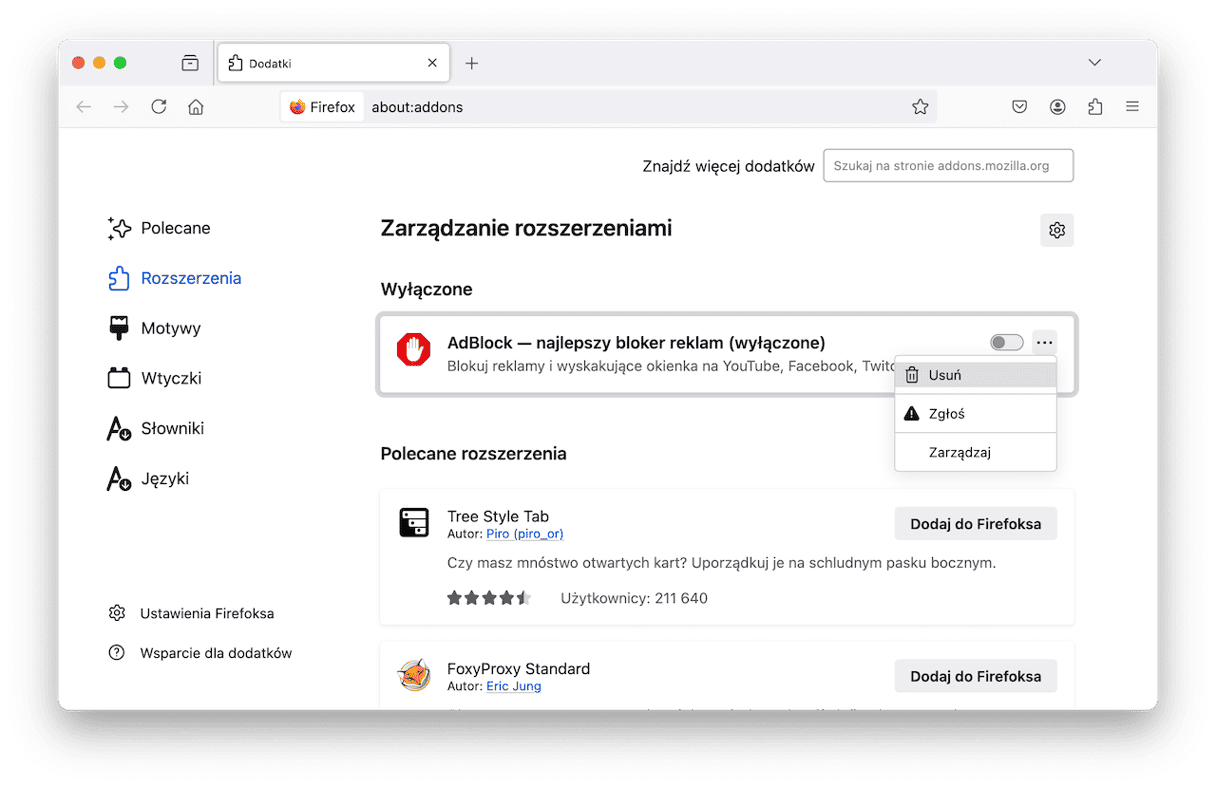Open the Firefox View icon in tab bar

(x=190, y=63)
